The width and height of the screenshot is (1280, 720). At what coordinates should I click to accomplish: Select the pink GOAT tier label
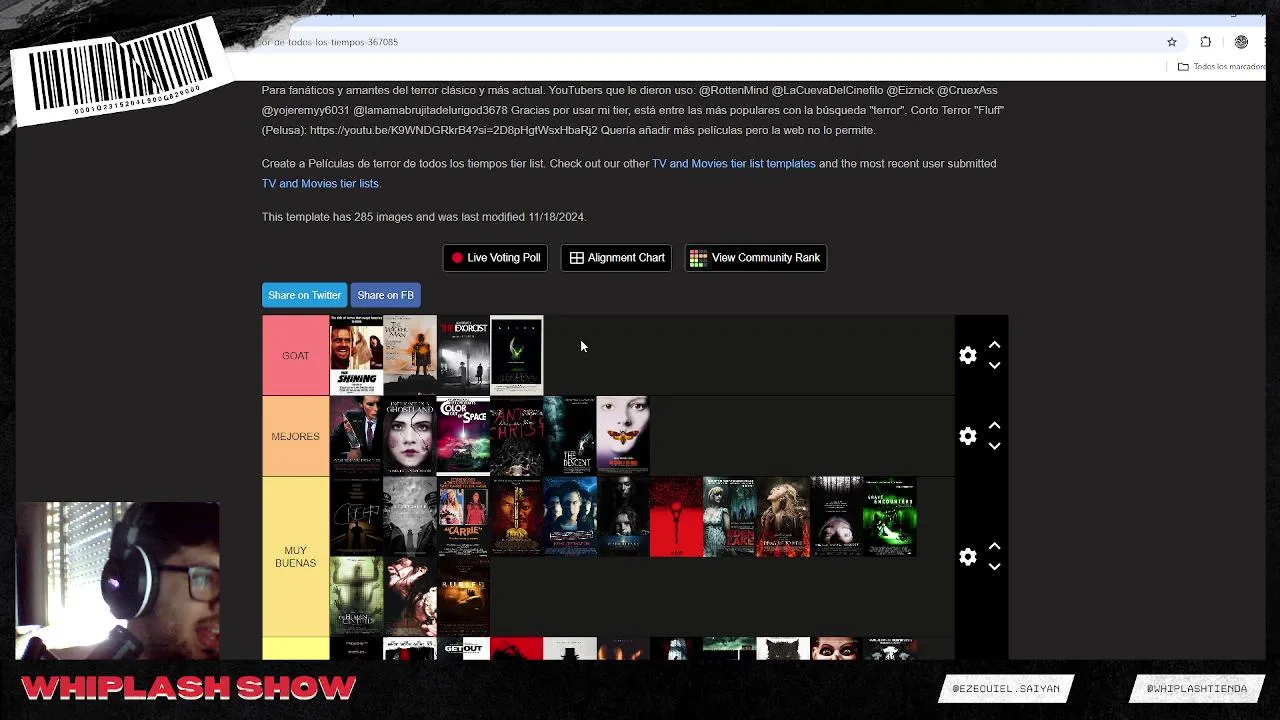[295, 355]
